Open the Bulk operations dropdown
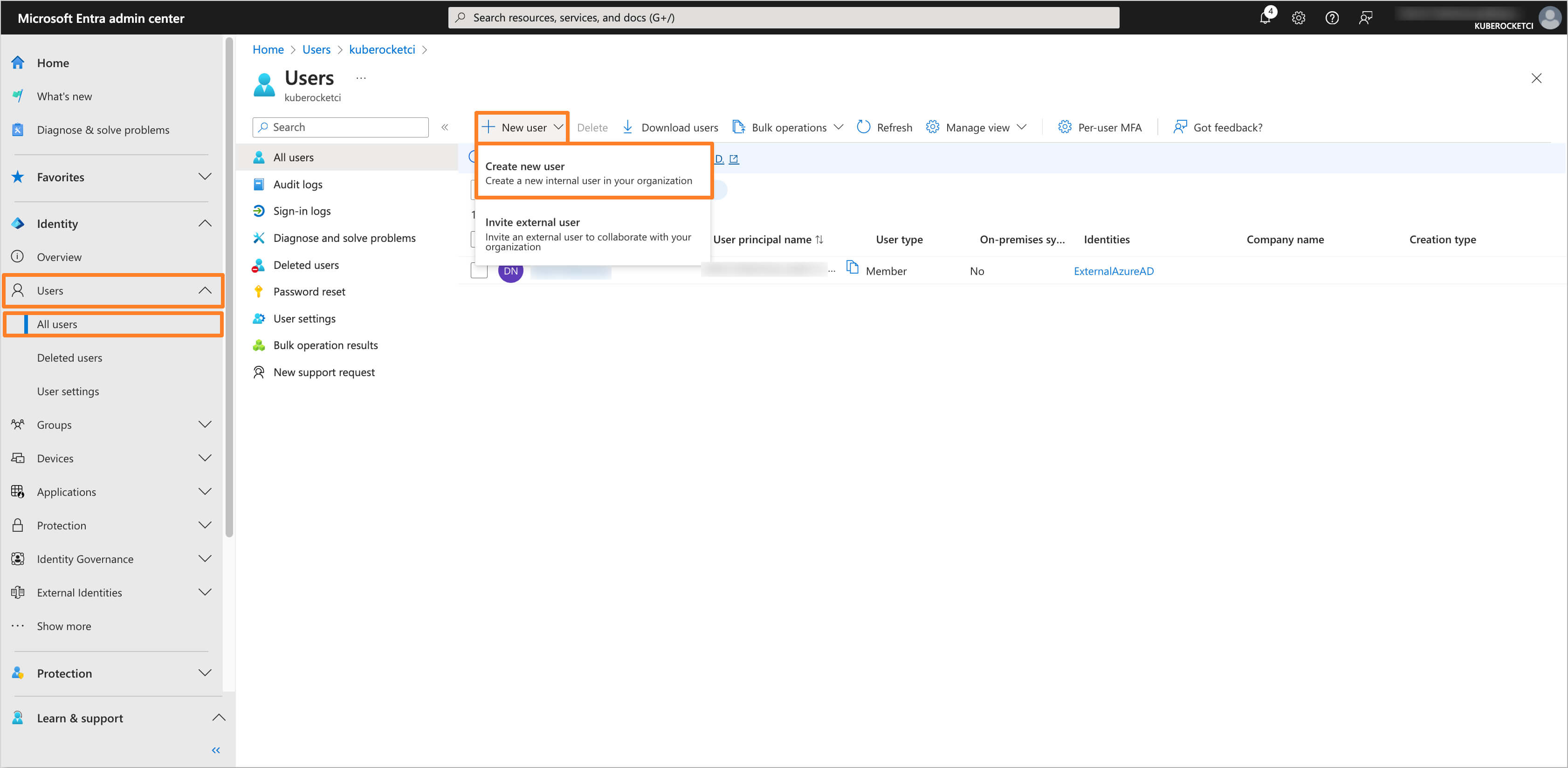Image resolution: width=1568 pixels, height=768 pixels. point(788,127)
